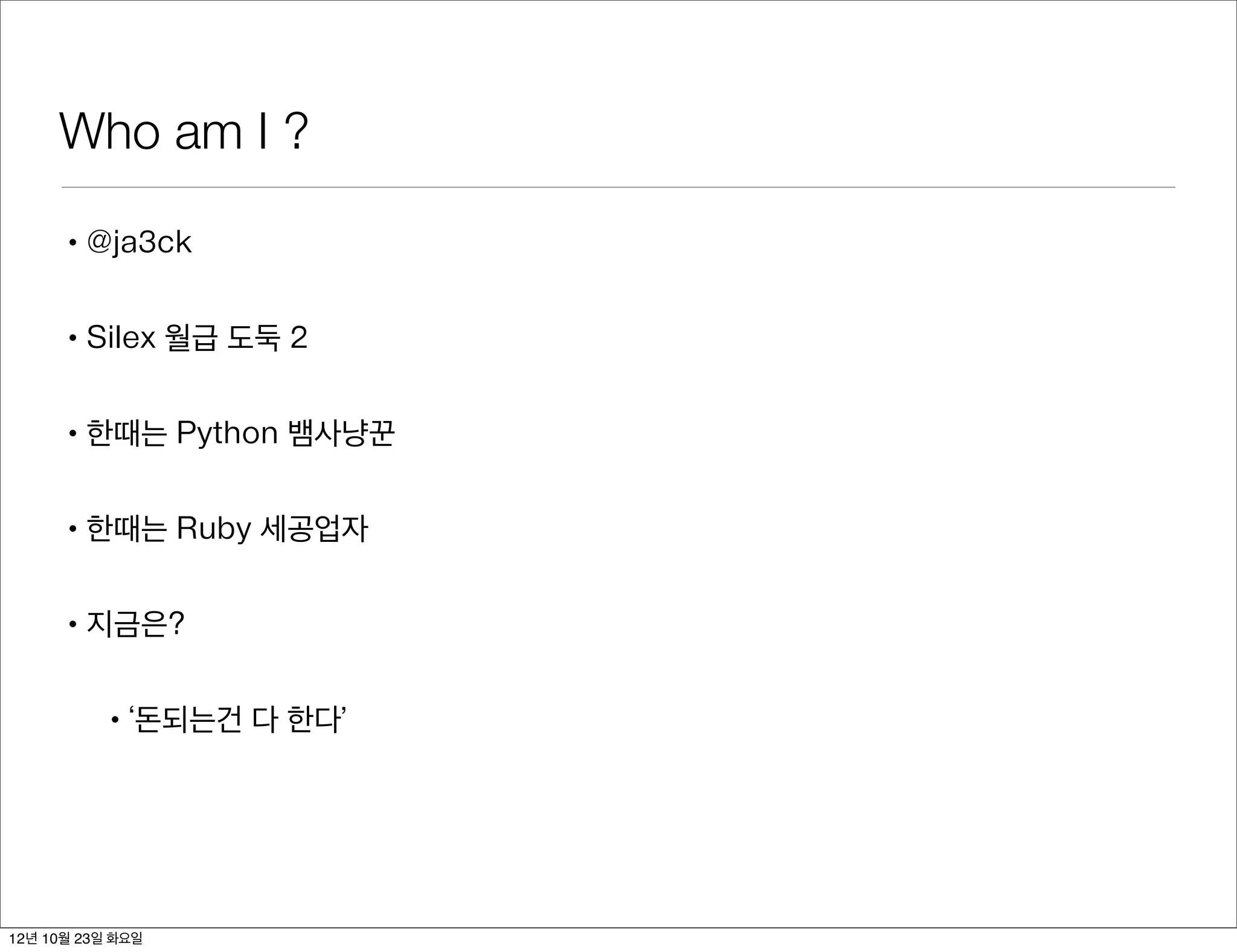Click the date footer "12년 10월 23일 화요일"
1237x952 pixels.
click(76, 939)
